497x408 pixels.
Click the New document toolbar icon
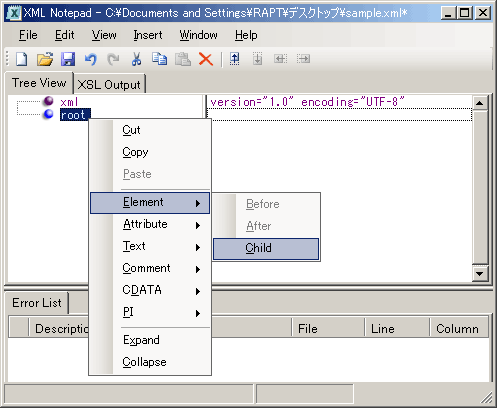click(22, 59)
